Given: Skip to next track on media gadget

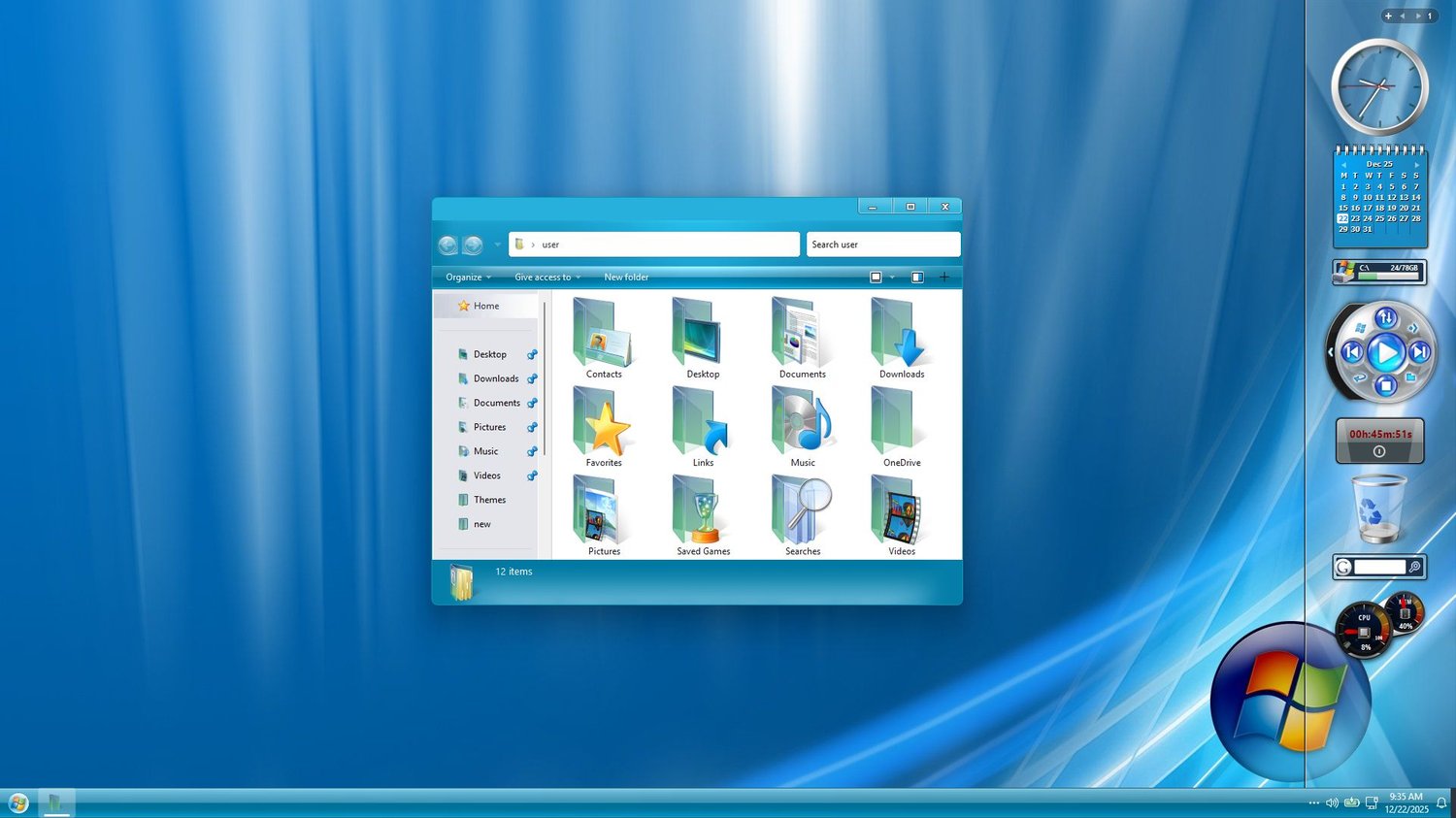Looking at the screenshot, I should click(x=1418, y=352).
